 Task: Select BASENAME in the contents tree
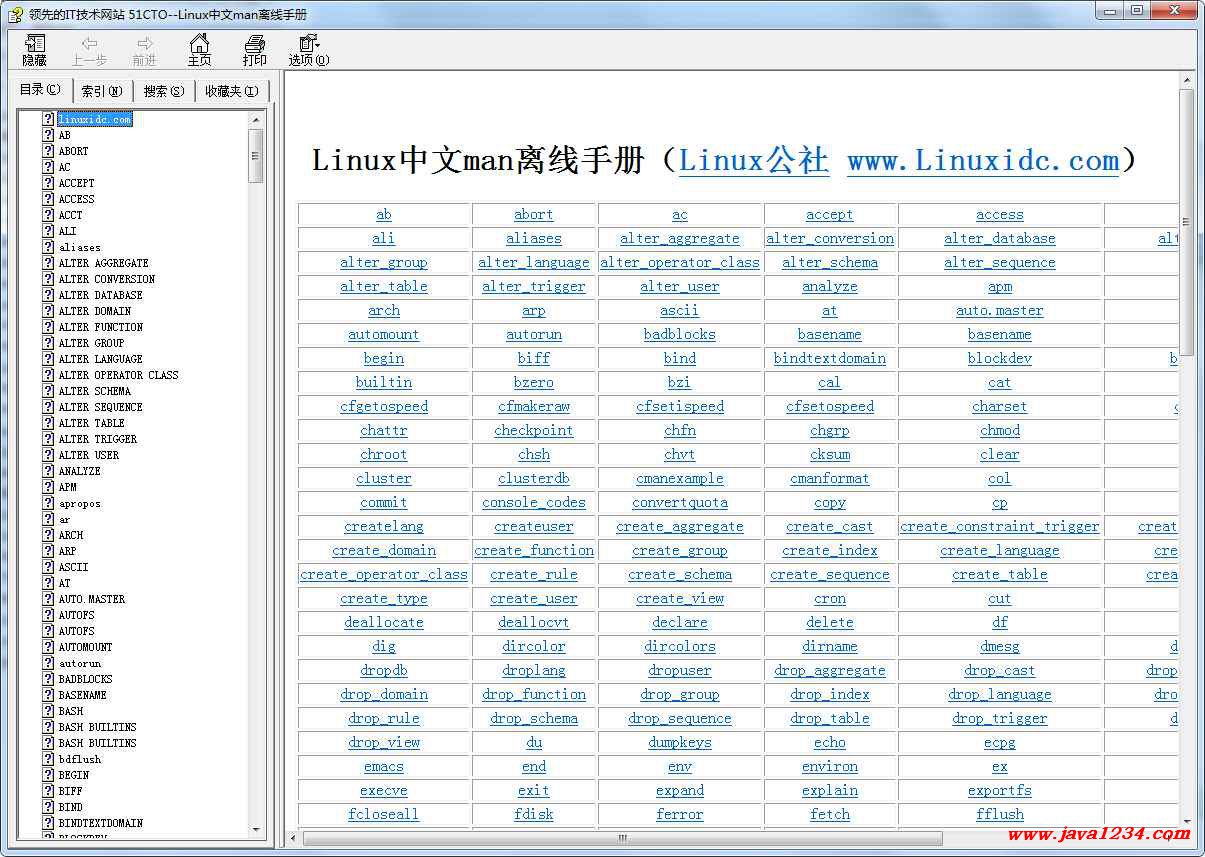tap(82, 695)
